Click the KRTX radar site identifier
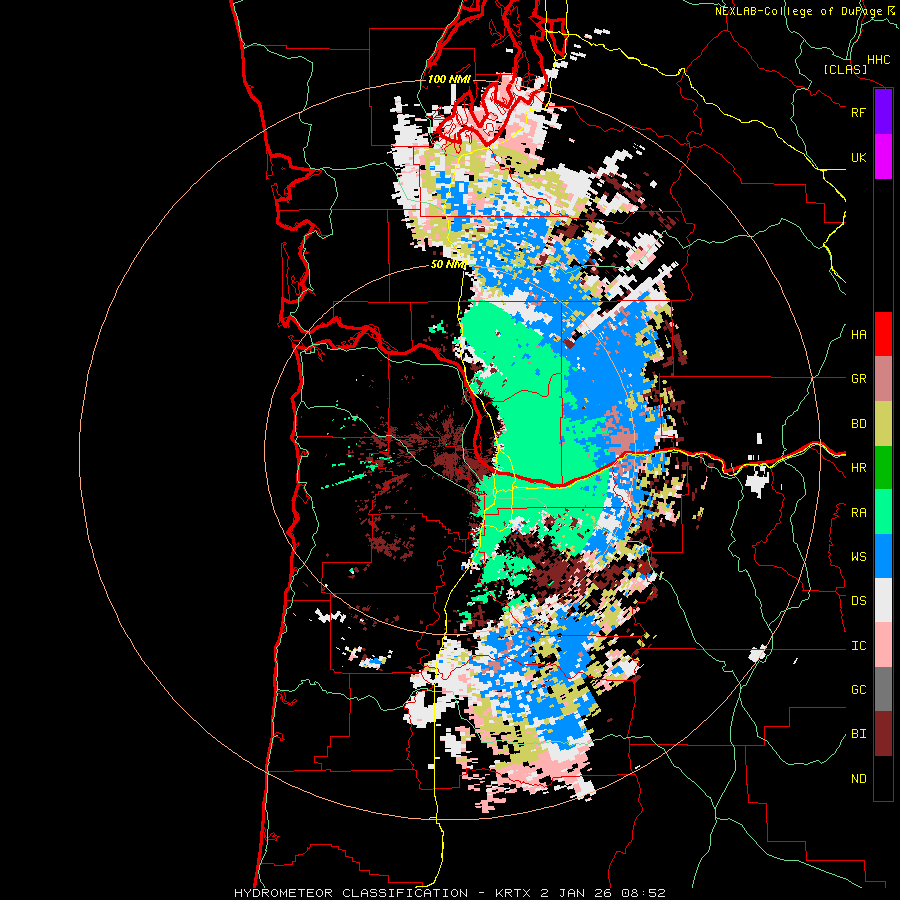This screenshot has width=900, height=900. click(513, 893)
